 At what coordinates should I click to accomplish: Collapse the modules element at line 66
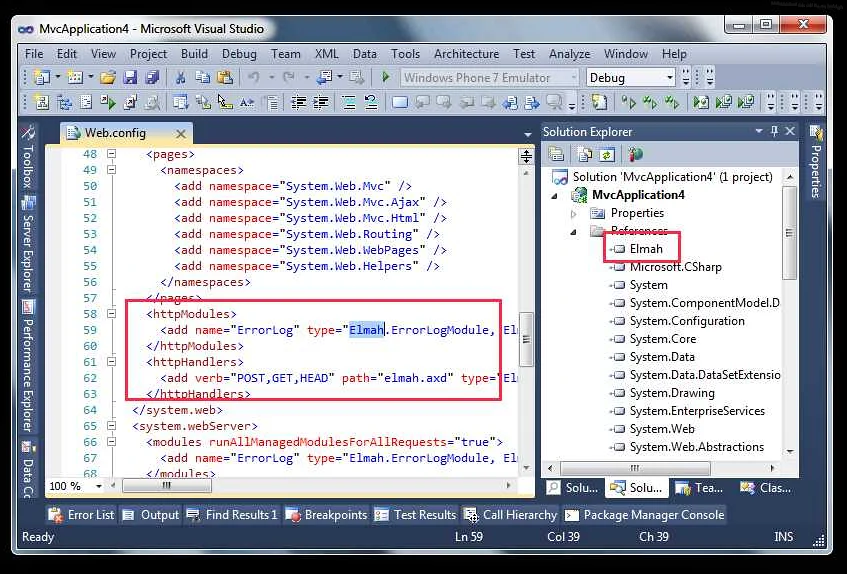click(x=111, y=442)
